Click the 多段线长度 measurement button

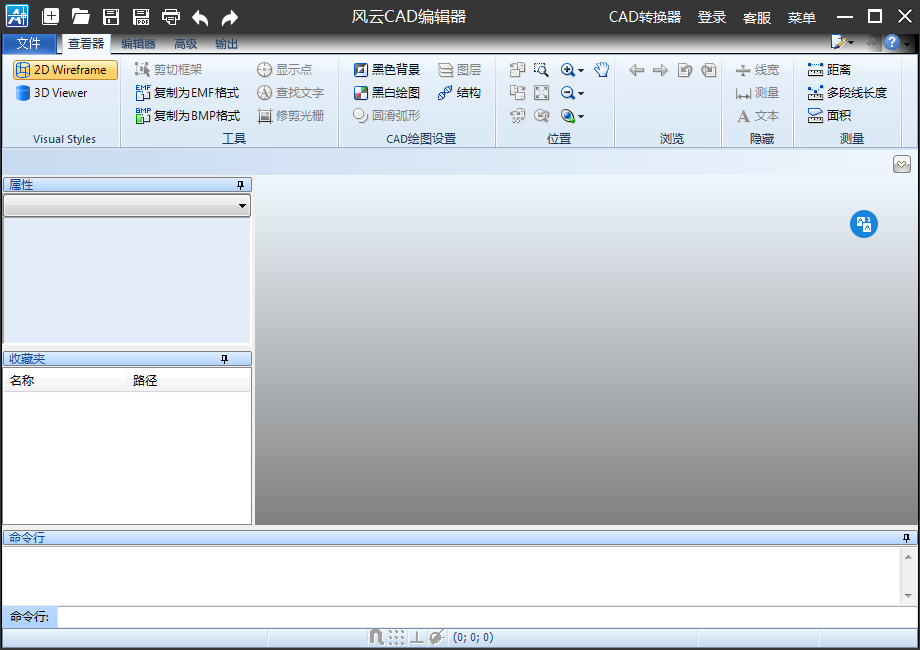847,93
